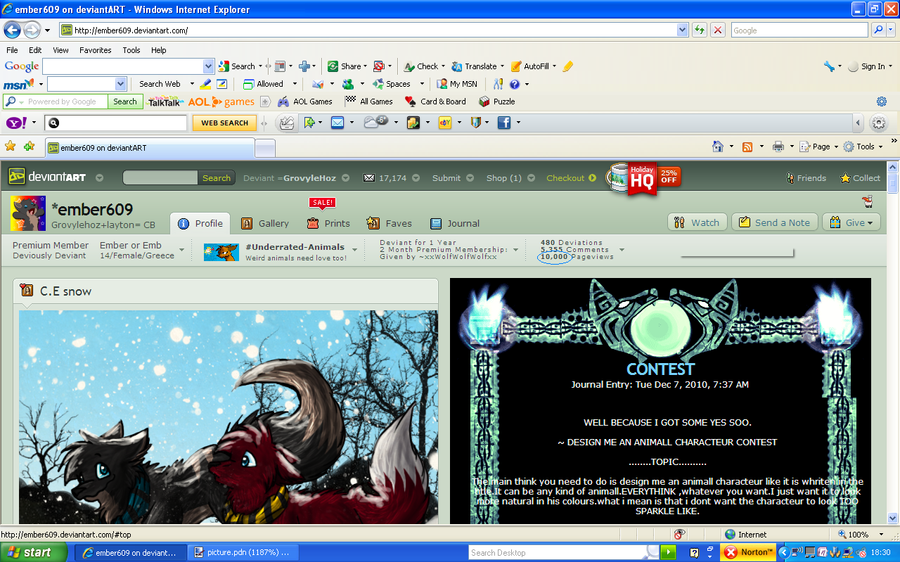Open the #Underrated-Animals group link
Screen dimensions: 900x562
pyautogui.click(x=295, y=247)
